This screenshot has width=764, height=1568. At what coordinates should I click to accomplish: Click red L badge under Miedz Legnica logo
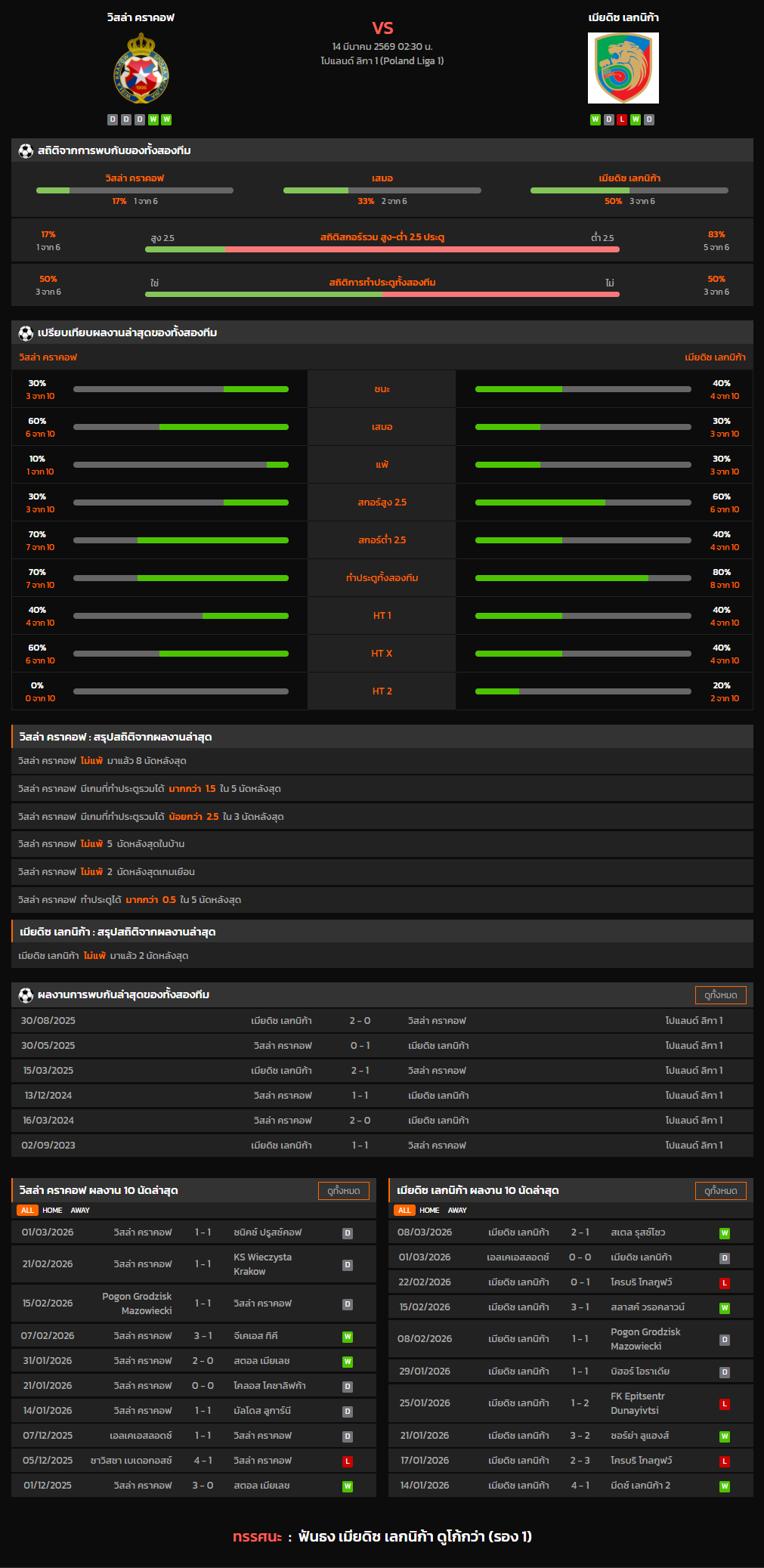coord(622,119)
